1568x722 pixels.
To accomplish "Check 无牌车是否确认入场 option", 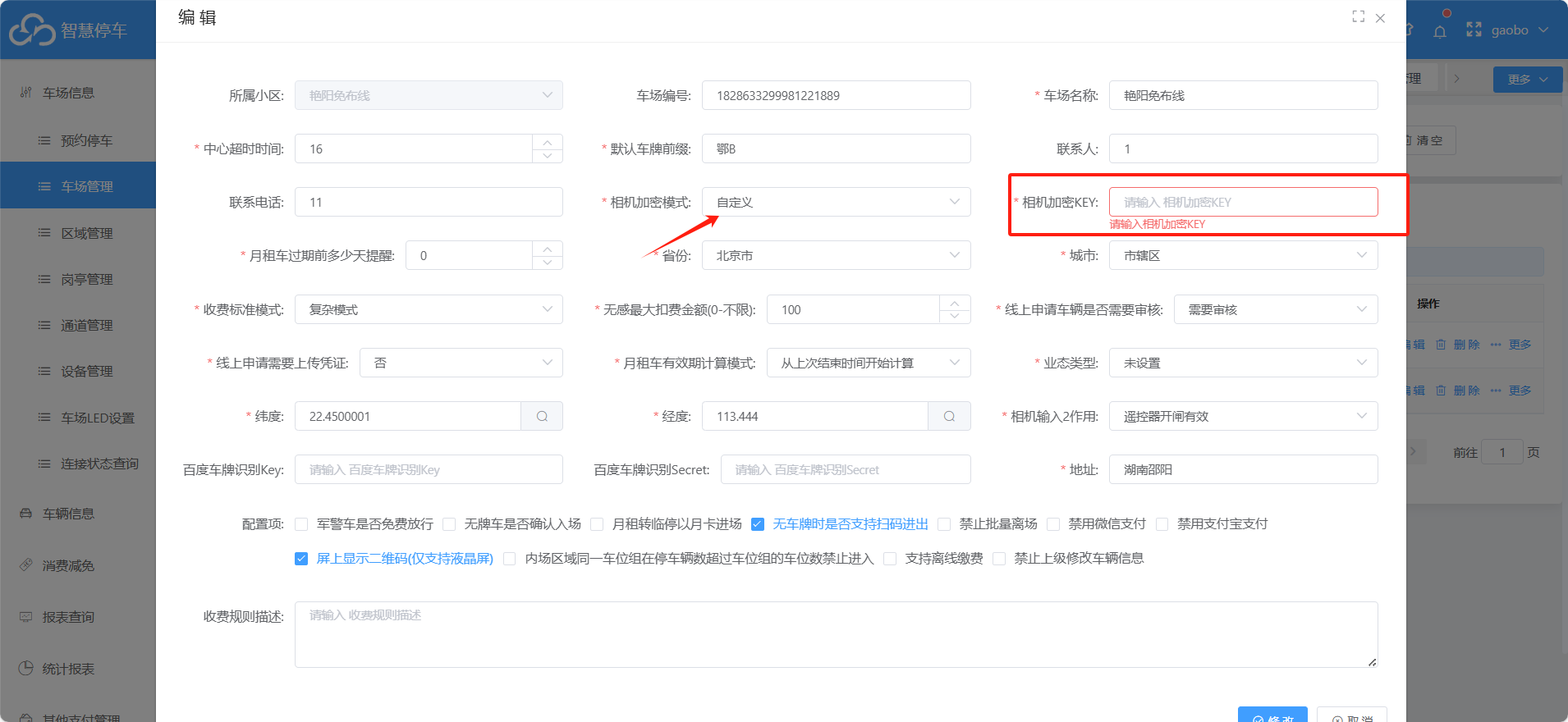I will (449, 524).
